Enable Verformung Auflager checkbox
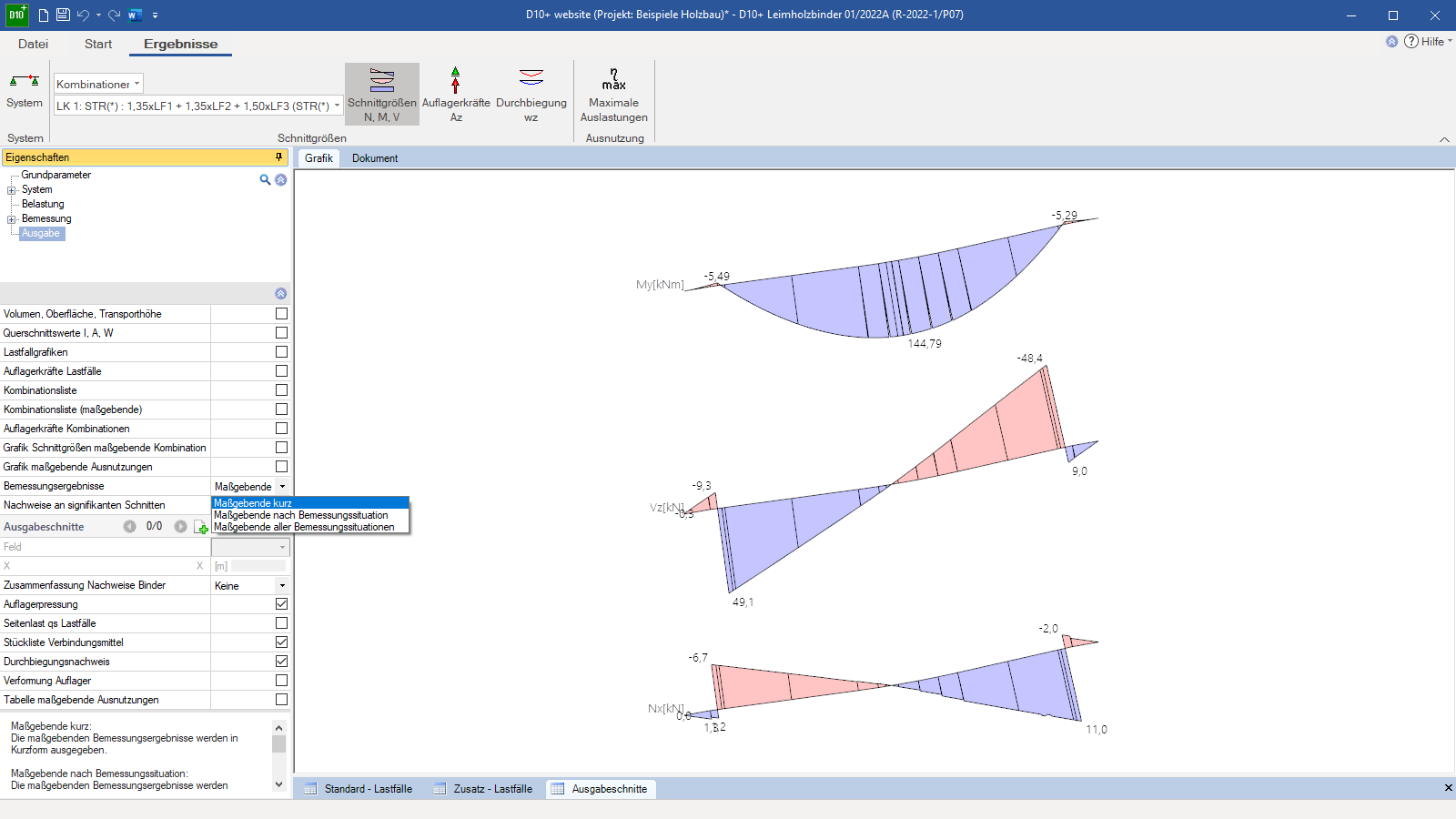The width and height of the screenshot is (1456, 819). (x=281, y=680)
